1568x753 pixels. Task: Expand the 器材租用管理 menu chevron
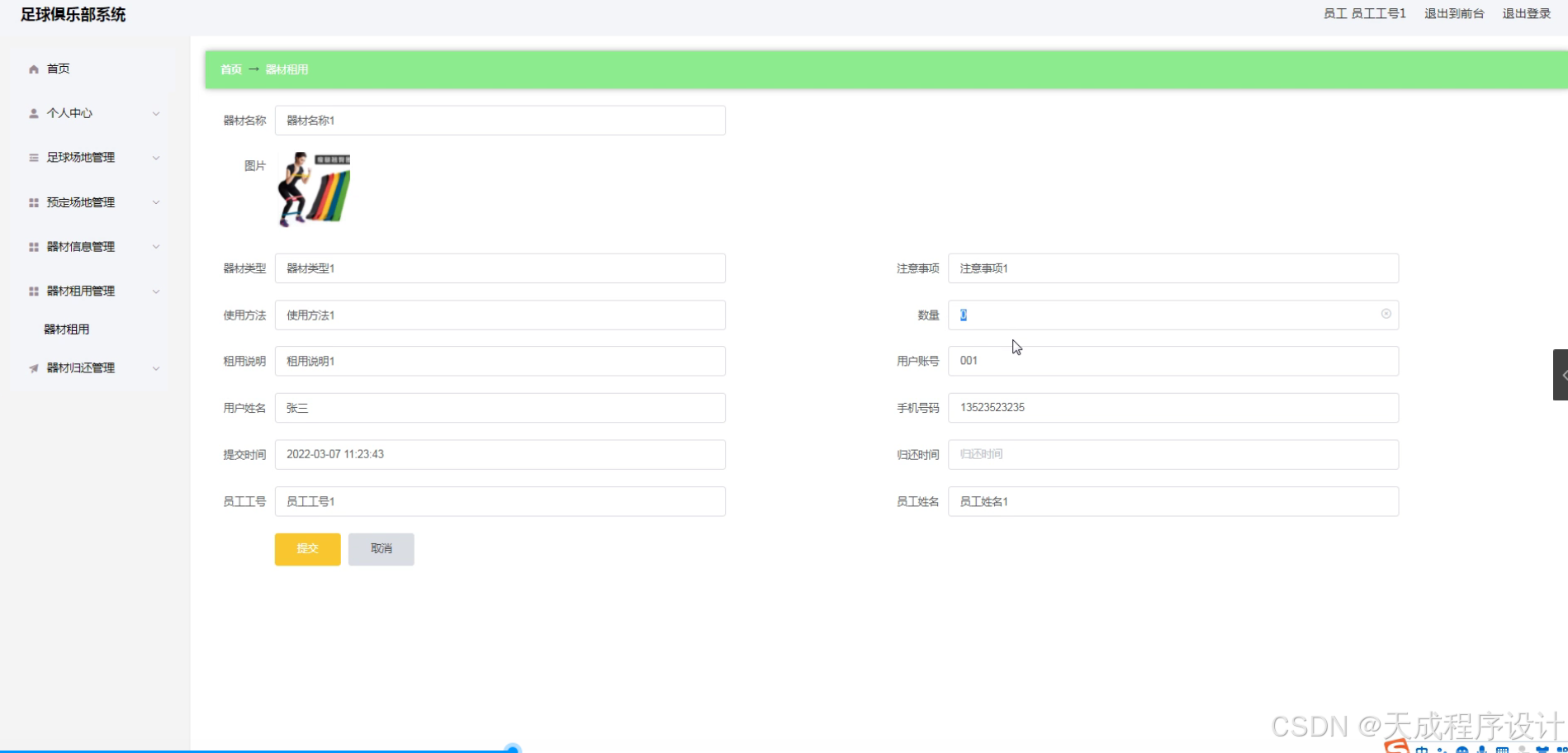(x=156, y=291)
